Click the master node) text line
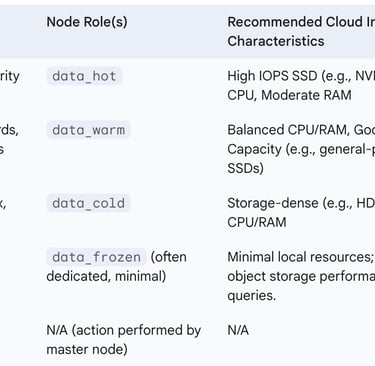The height and width of the screenshot is (366, 375). [x=87, y=350]
